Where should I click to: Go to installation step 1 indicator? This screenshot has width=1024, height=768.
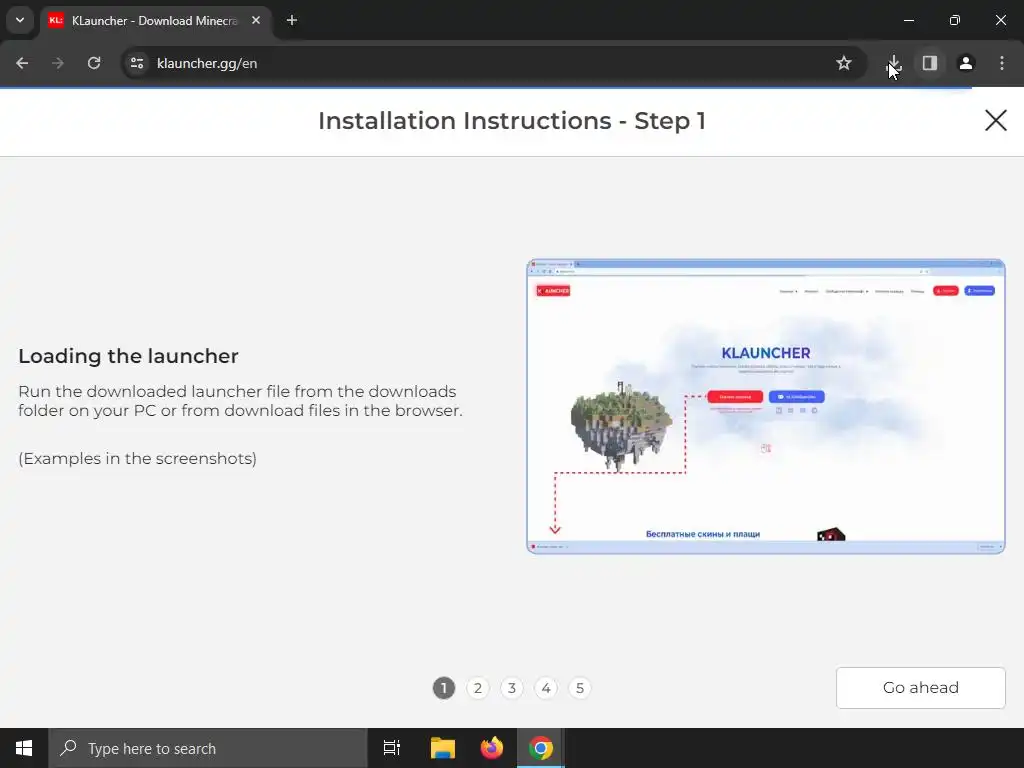click(444, 688)
